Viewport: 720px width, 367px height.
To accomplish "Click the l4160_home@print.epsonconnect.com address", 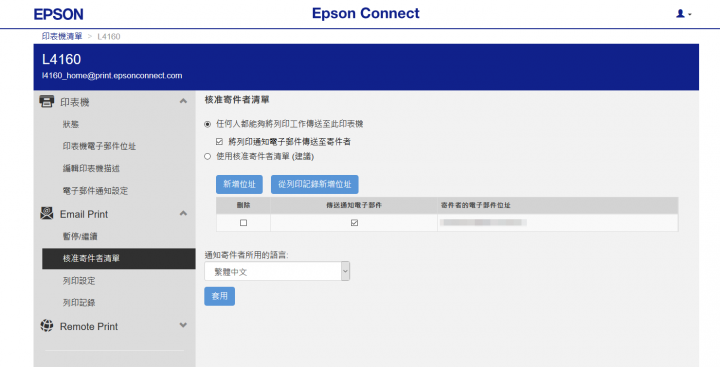I will 112,76.
